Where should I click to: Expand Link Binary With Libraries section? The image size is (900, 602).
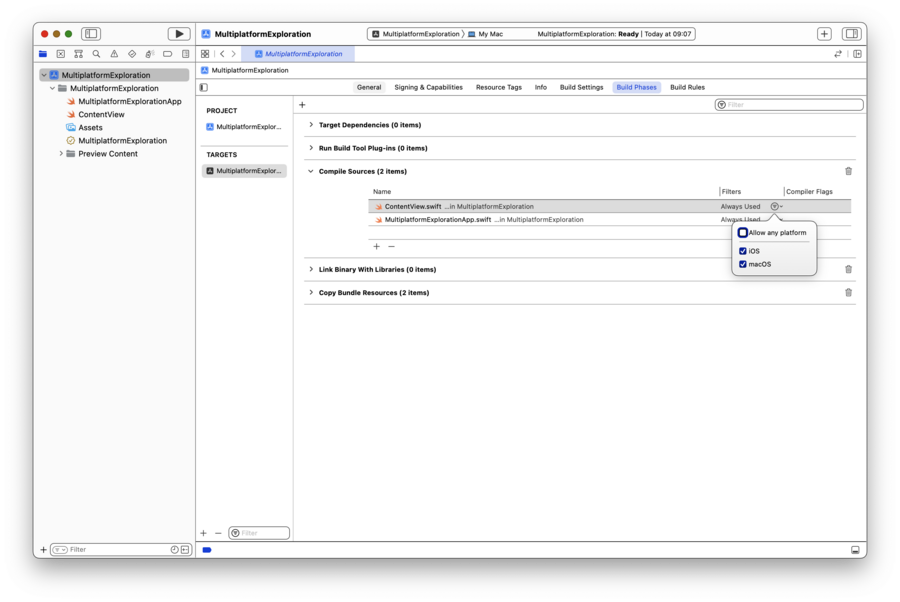[311, 269]
